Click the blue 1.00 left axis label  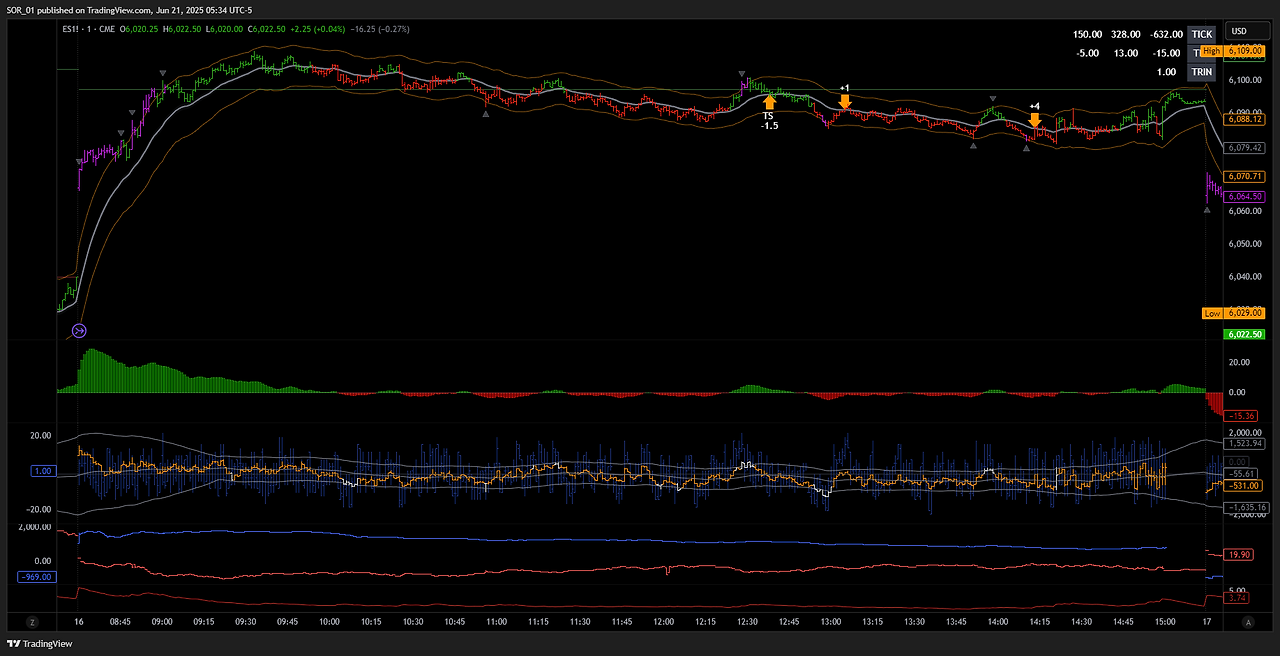42,470
